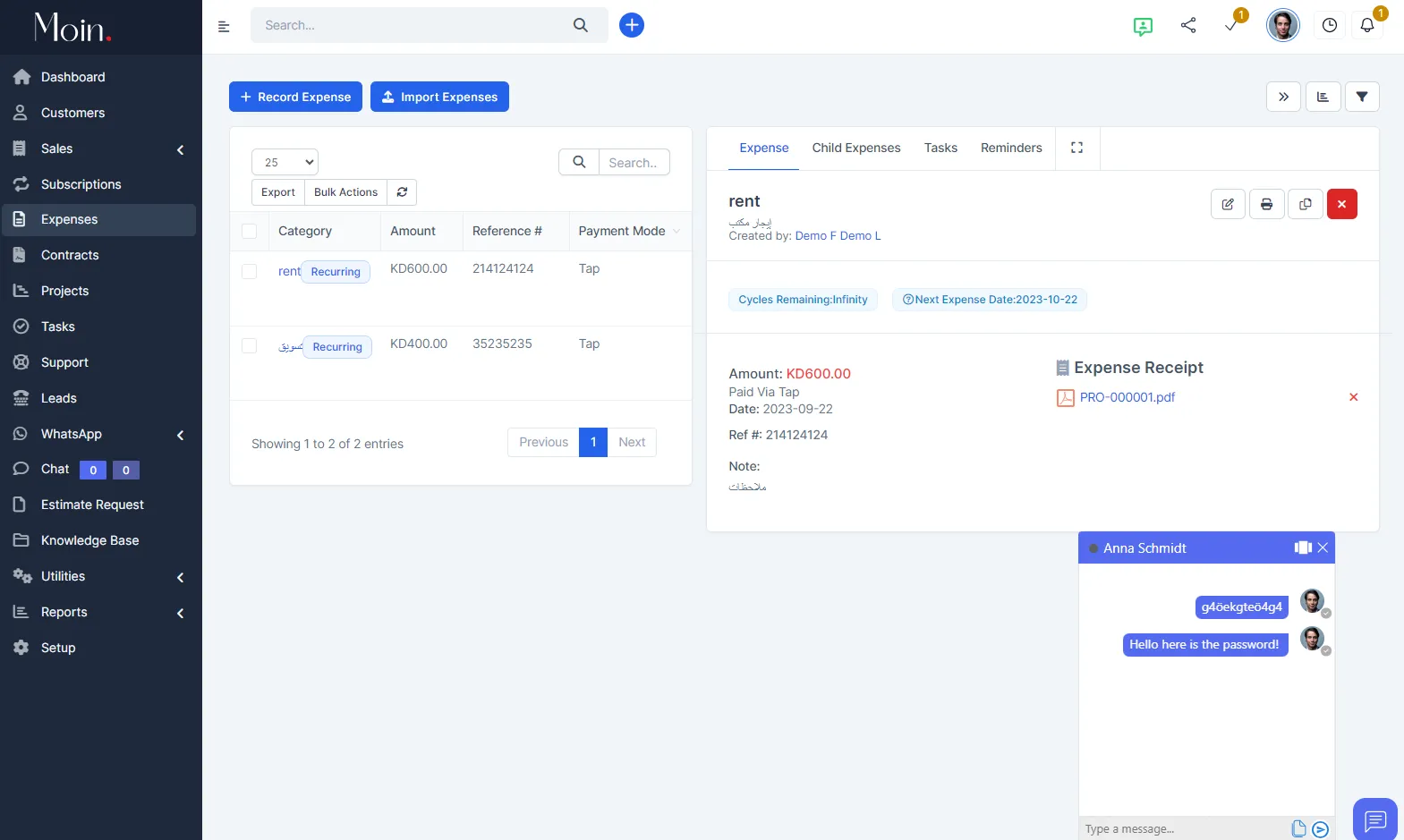The width and height of the screenshot is (1404, 840).
Task: Toggle fullscreen for the expense panel
Action: click(x=1077, y=148)
